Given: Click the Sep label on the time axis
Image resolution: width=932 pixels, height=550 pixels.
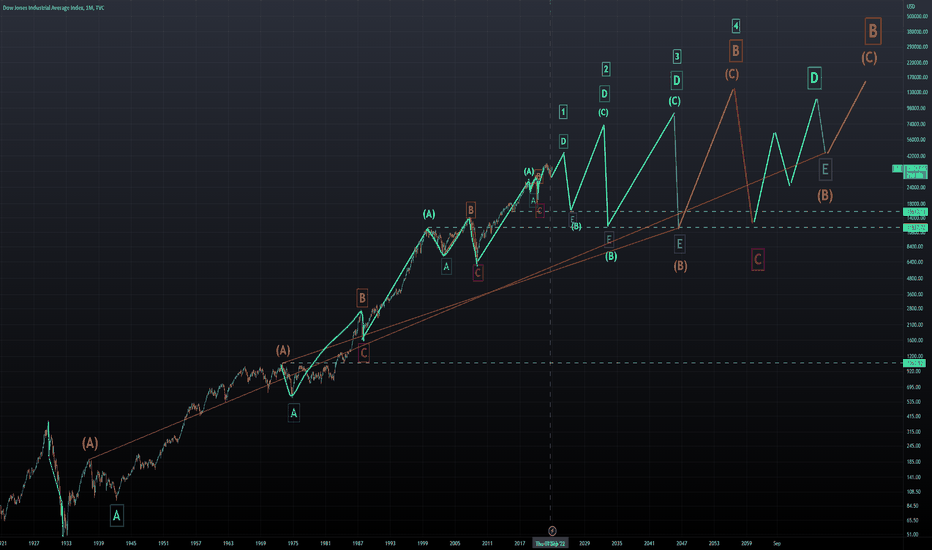Looking at the screenshot, I should 776,543.
